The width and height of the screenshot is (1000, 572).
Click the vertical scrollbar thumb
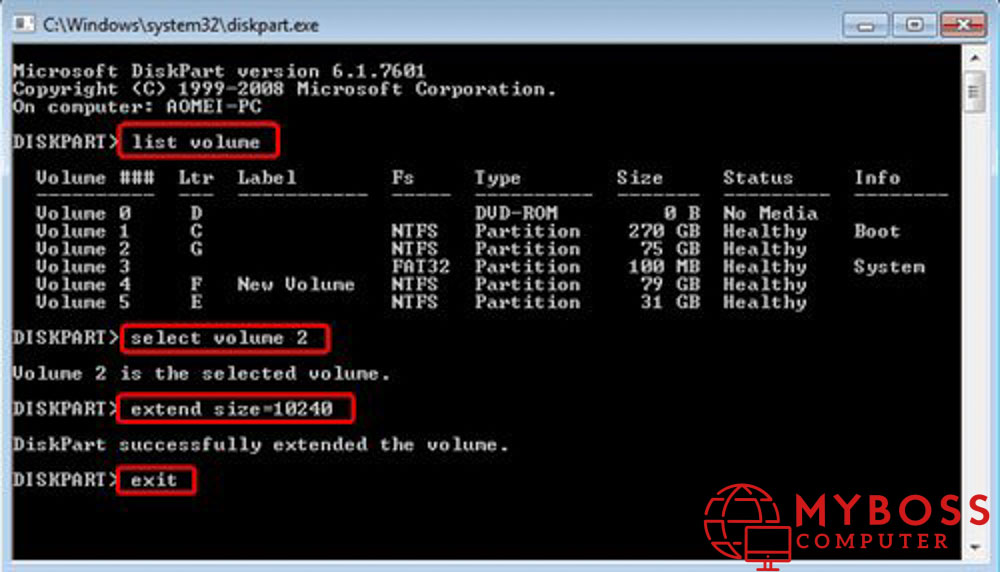pos(973,93)
